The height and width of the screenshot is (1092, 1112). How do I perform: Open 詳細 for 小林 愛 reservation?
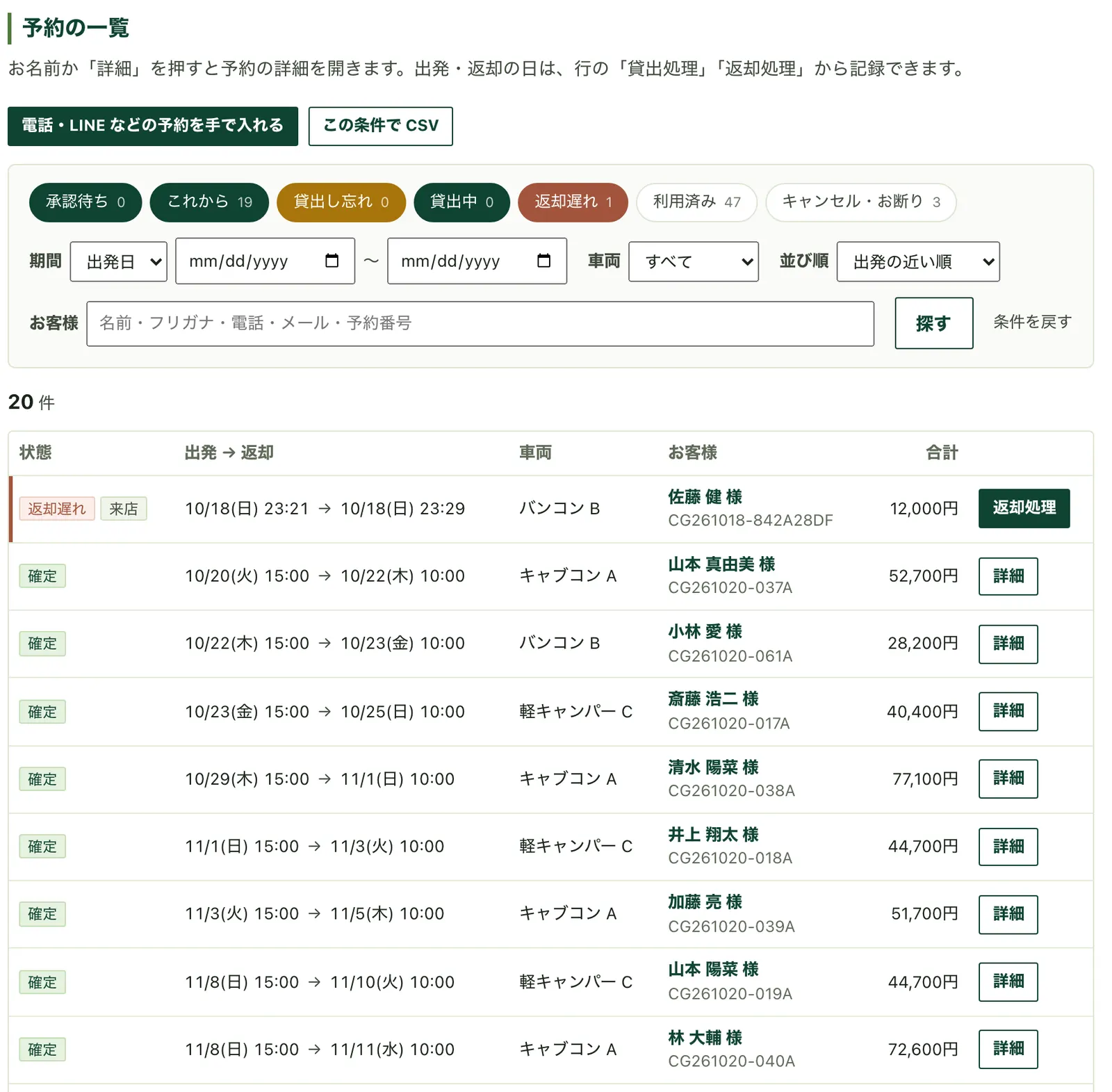[1008, 644]
